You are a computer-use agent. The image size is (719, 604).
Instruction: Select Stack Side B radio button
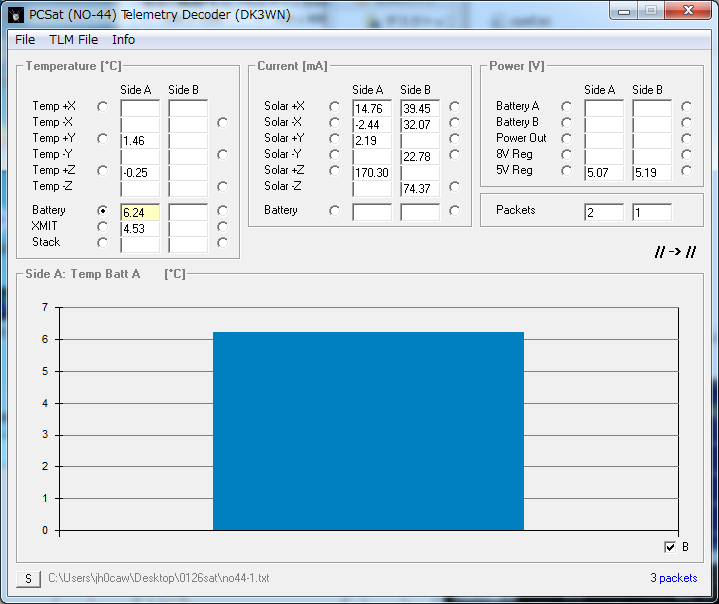pos(222,243)
